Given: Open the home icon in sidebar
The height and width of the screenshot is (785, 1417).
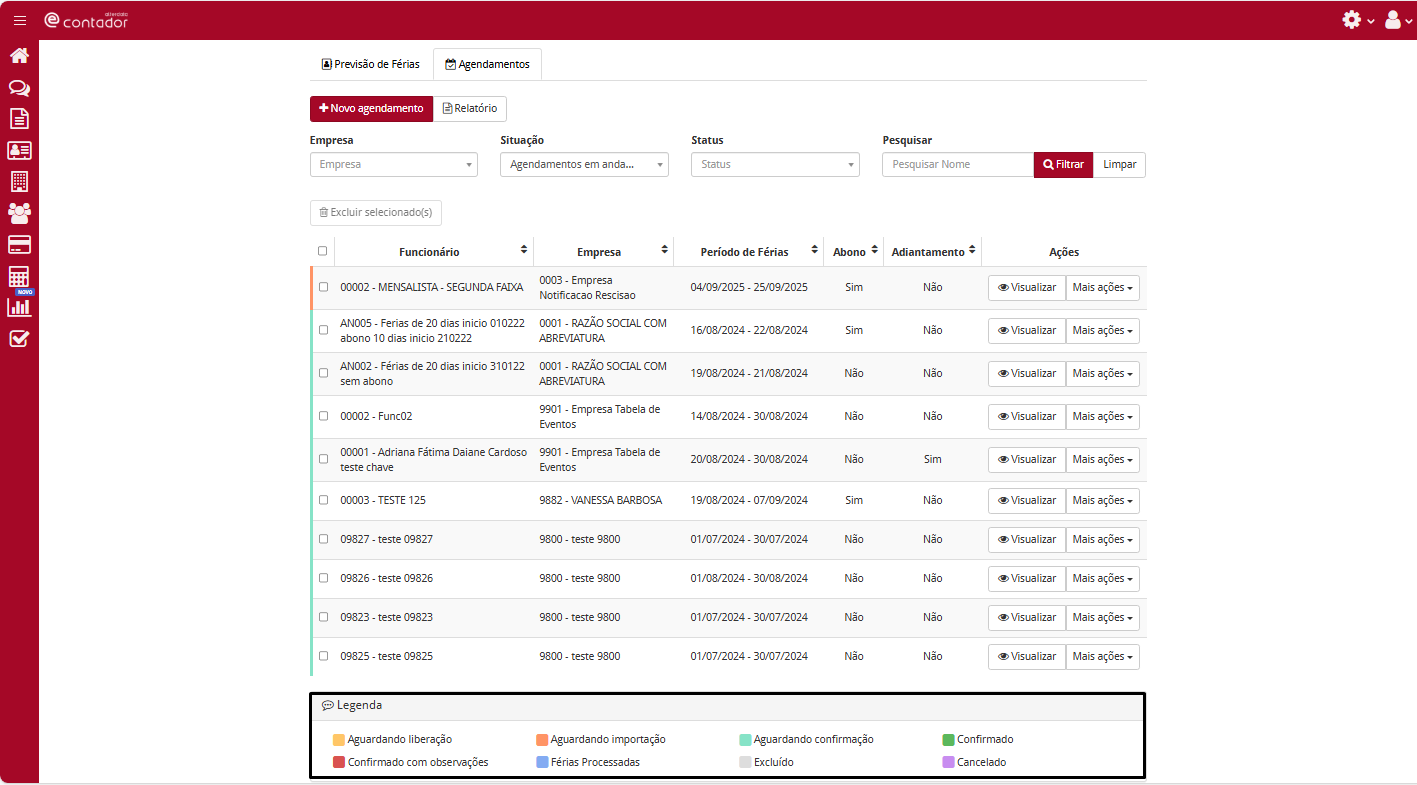Looking at the screenshot, I should [19, 56].
